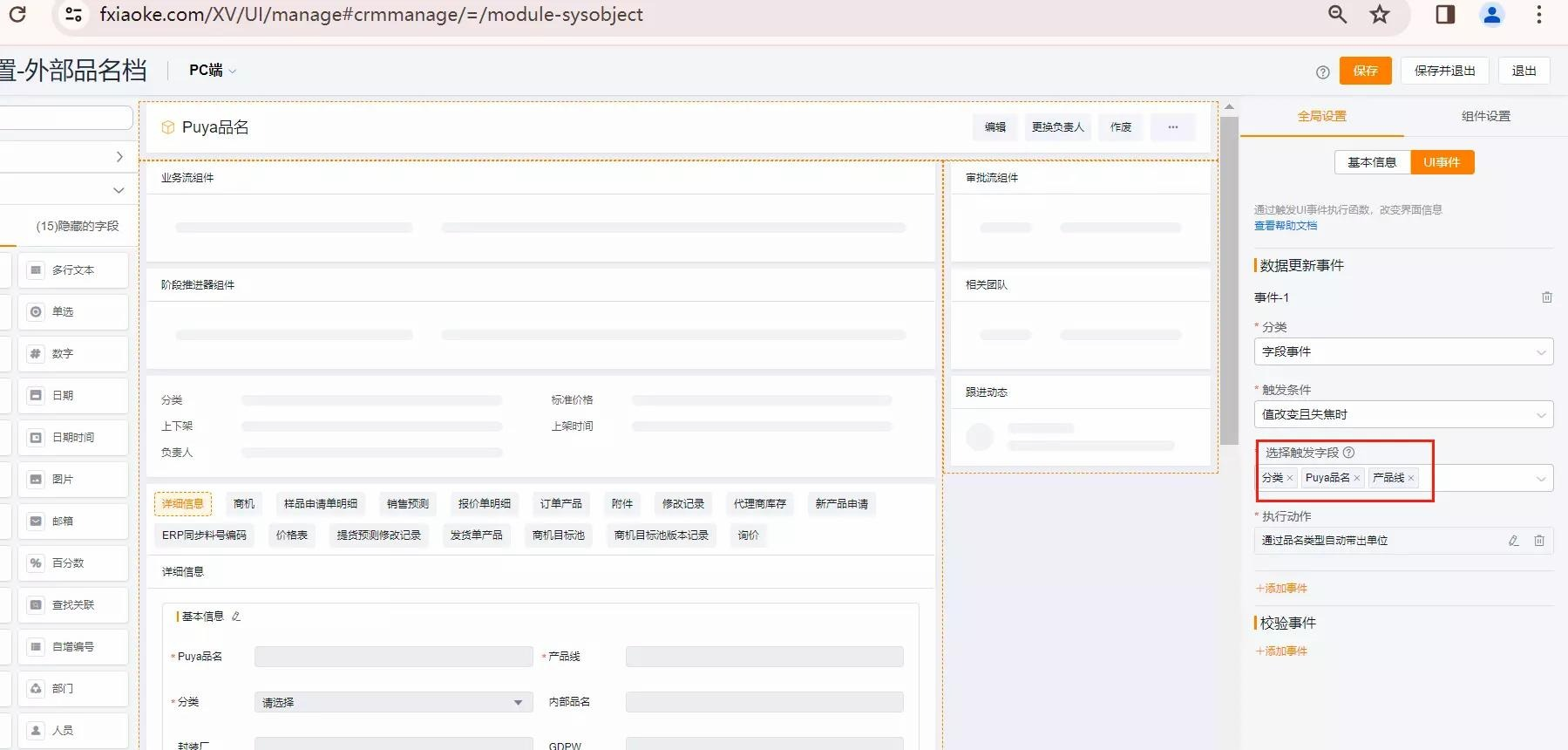Expand the left panel right-chevron row
Viewport: 1568px width, 750px height.
tap(119, 157)
